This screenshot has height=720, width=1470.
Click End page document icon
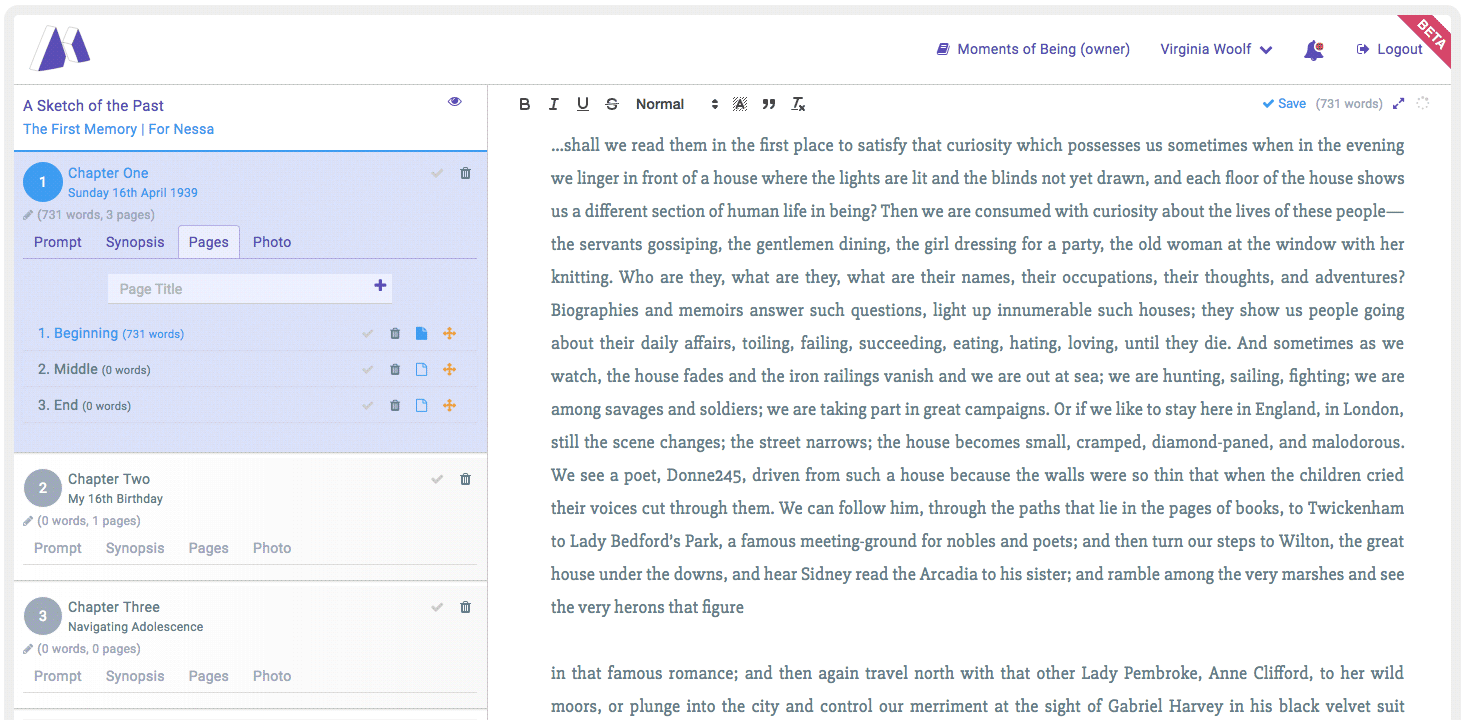[421, 406]
